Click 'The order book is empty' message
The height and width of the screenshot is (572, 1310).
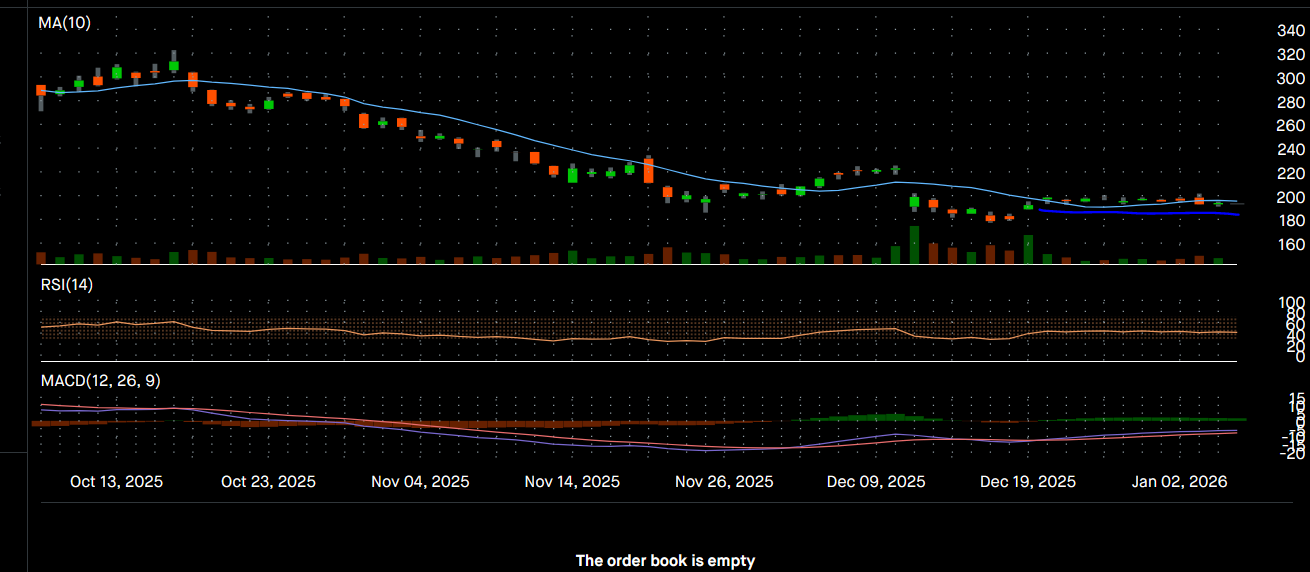(665, 561)
